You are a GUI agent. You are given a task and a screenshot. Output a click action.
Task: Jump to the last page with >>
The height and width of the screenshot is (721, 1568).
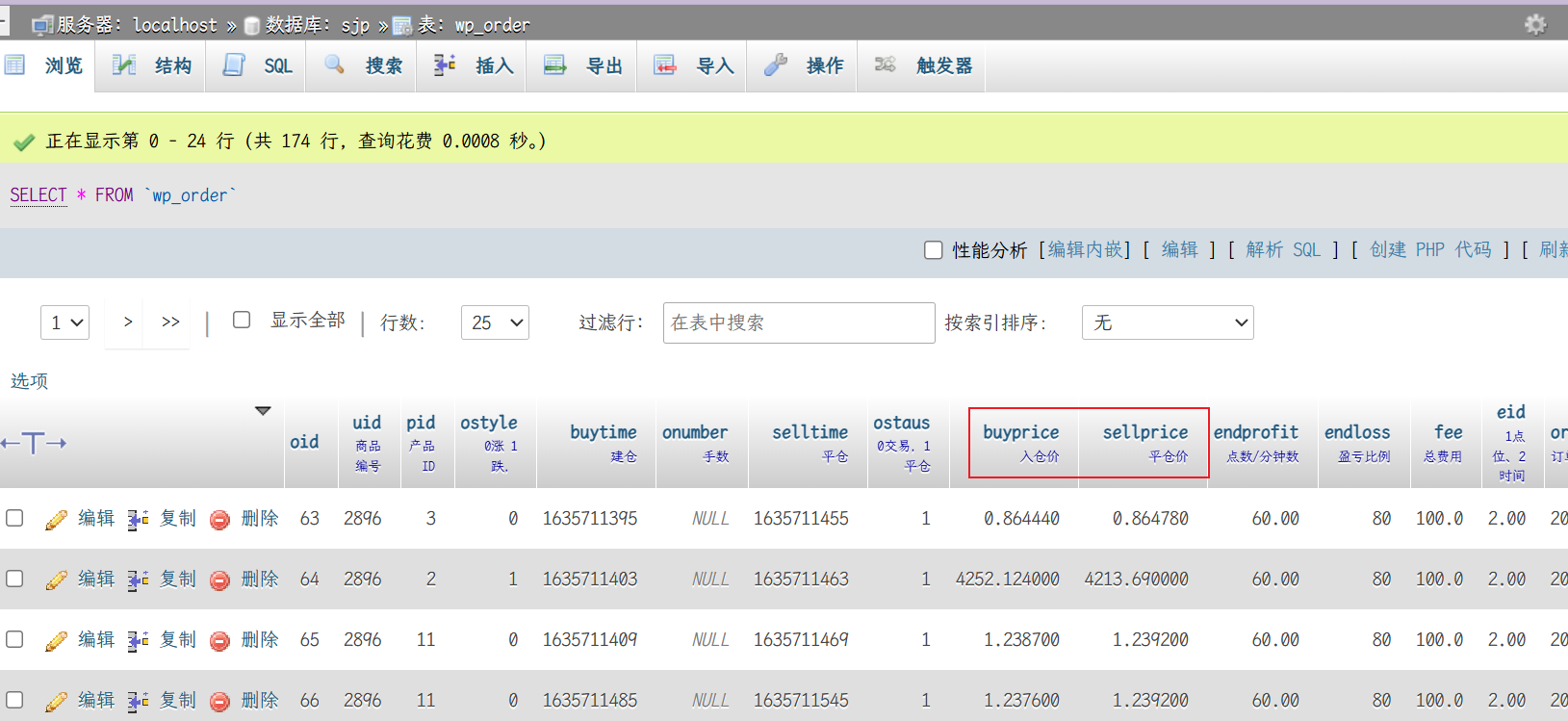click(170, 322)
